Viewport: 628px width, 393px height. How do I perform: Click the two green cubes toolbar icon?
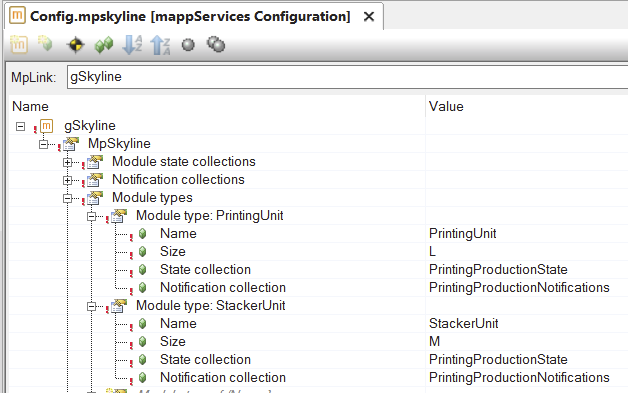pyautogui.click(x=104, y=45)
